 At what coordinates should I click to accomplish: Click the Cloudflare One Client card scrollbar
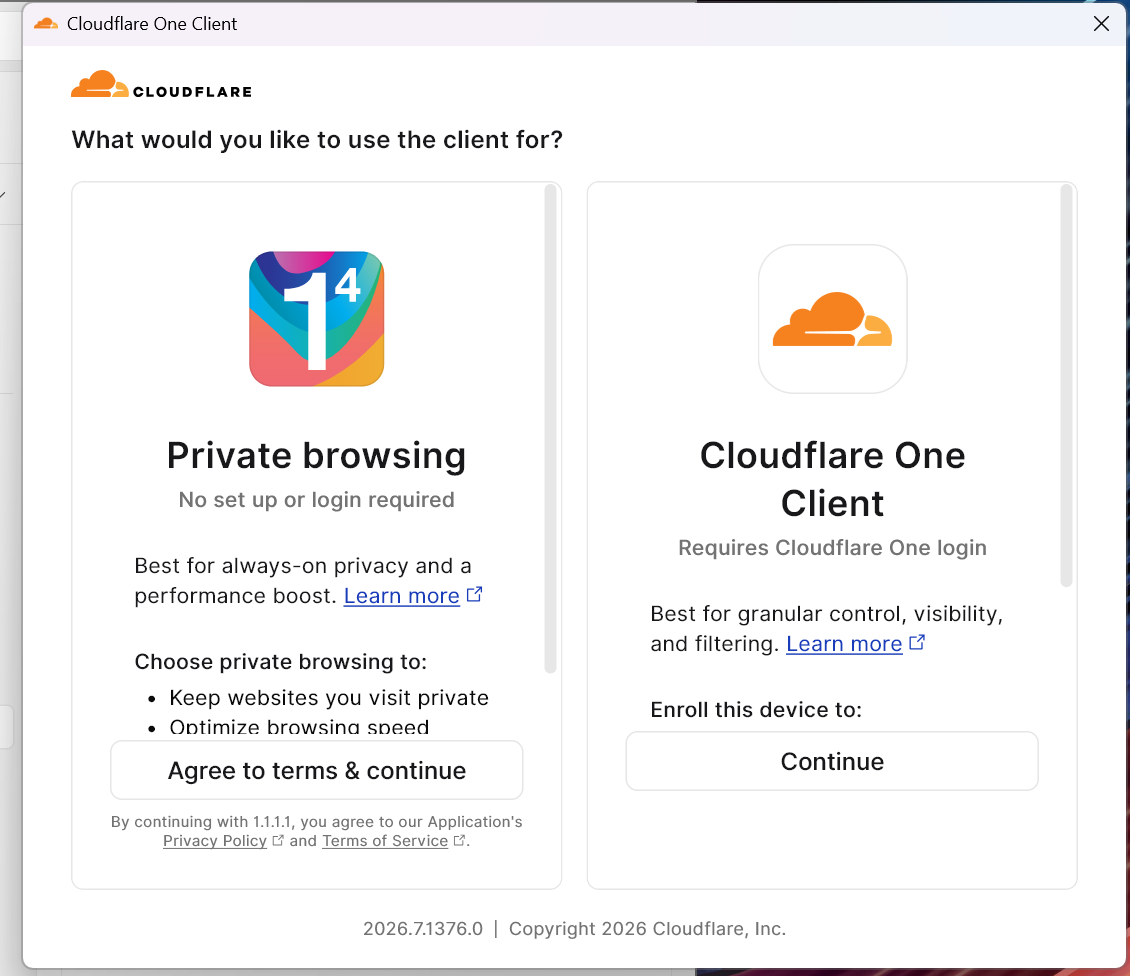point(1067,385)
